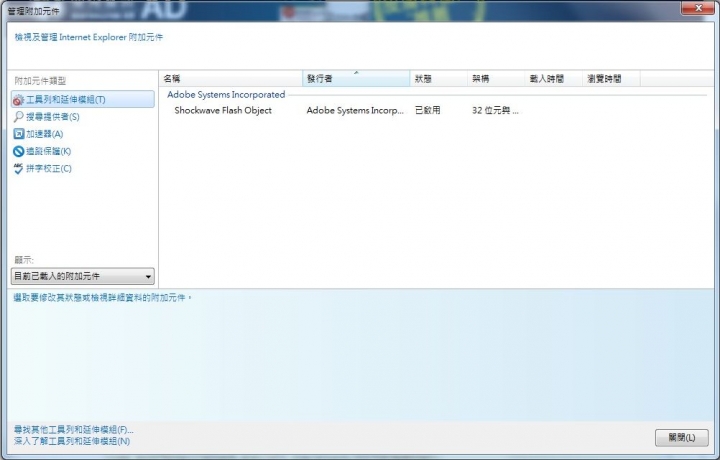This screenshot has width=720, height=460.
Task: Click the 關閉(L) button
Action: (x=681, y=438)
